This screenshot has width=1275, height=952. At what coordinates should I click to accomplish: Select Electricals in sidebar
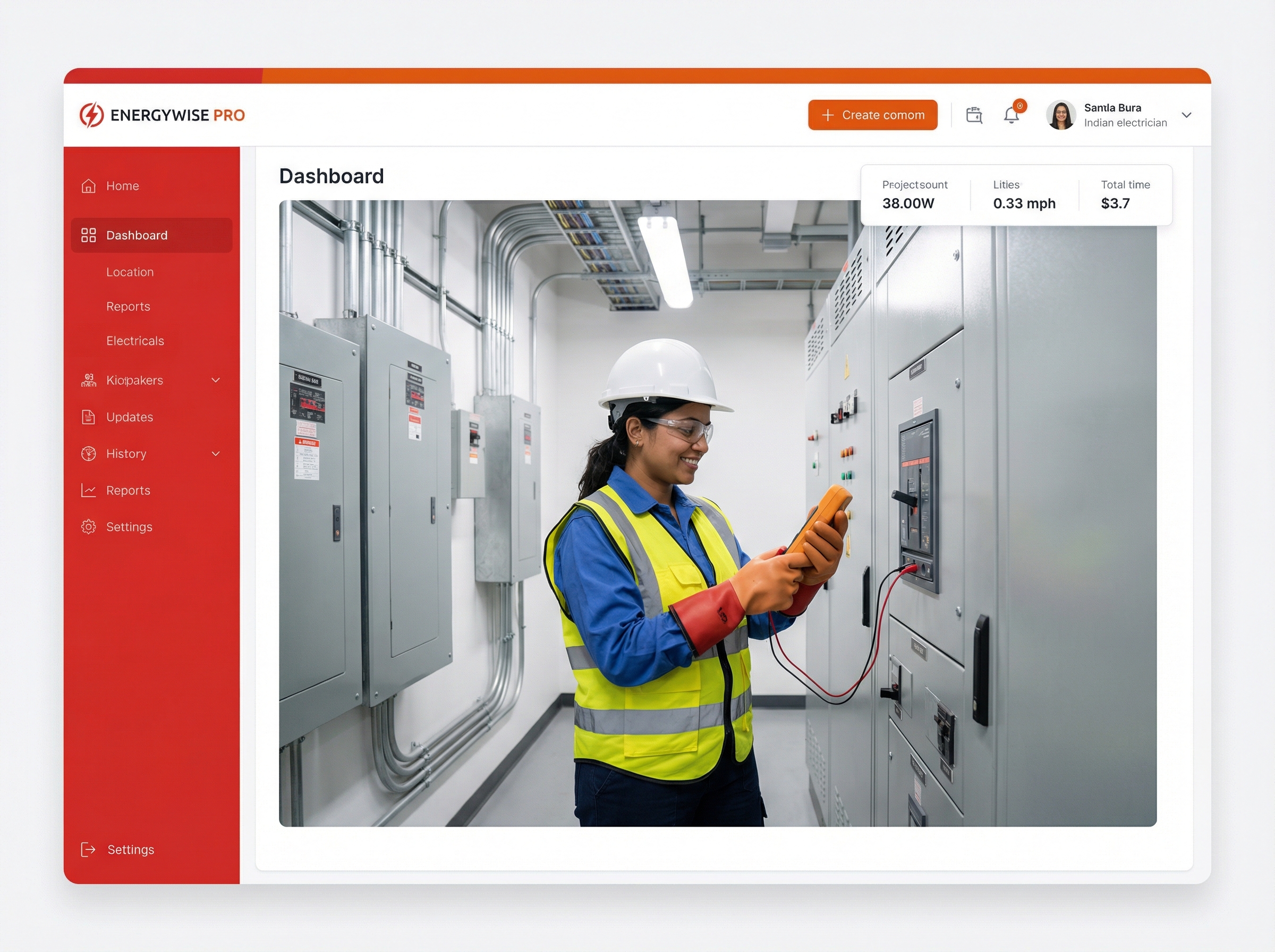(135, 341)
